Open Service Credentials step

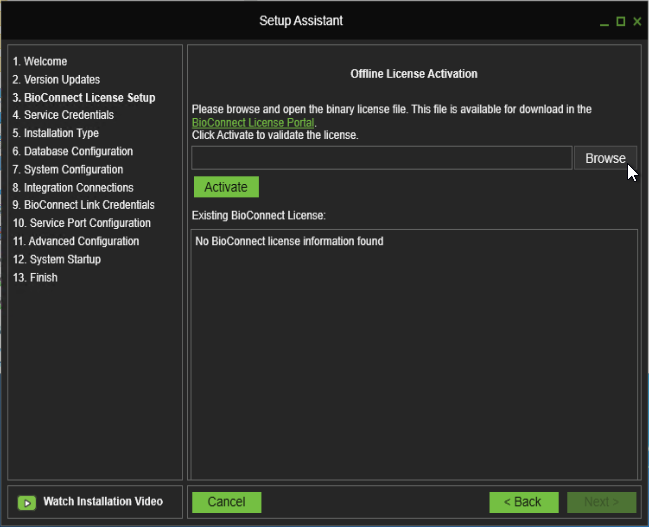click(63, 116)
